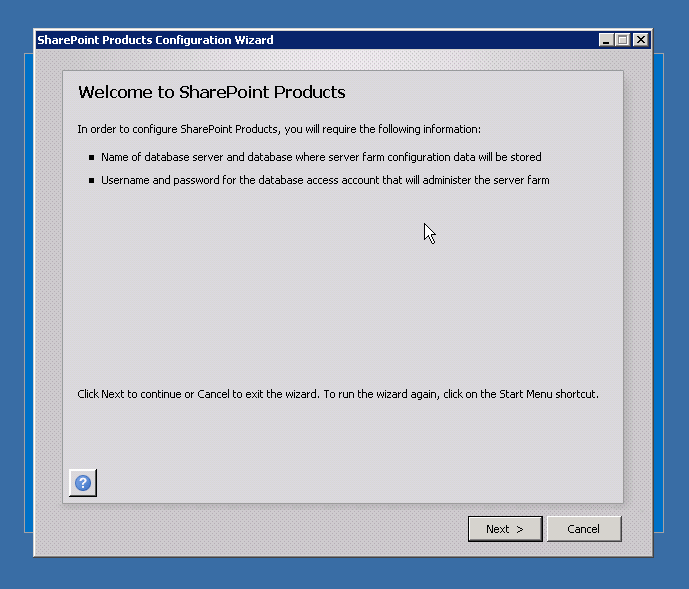Select the 'Name of database server' bullet text
Viewport: 689px width, 589px height.
[x=321, y=157]
